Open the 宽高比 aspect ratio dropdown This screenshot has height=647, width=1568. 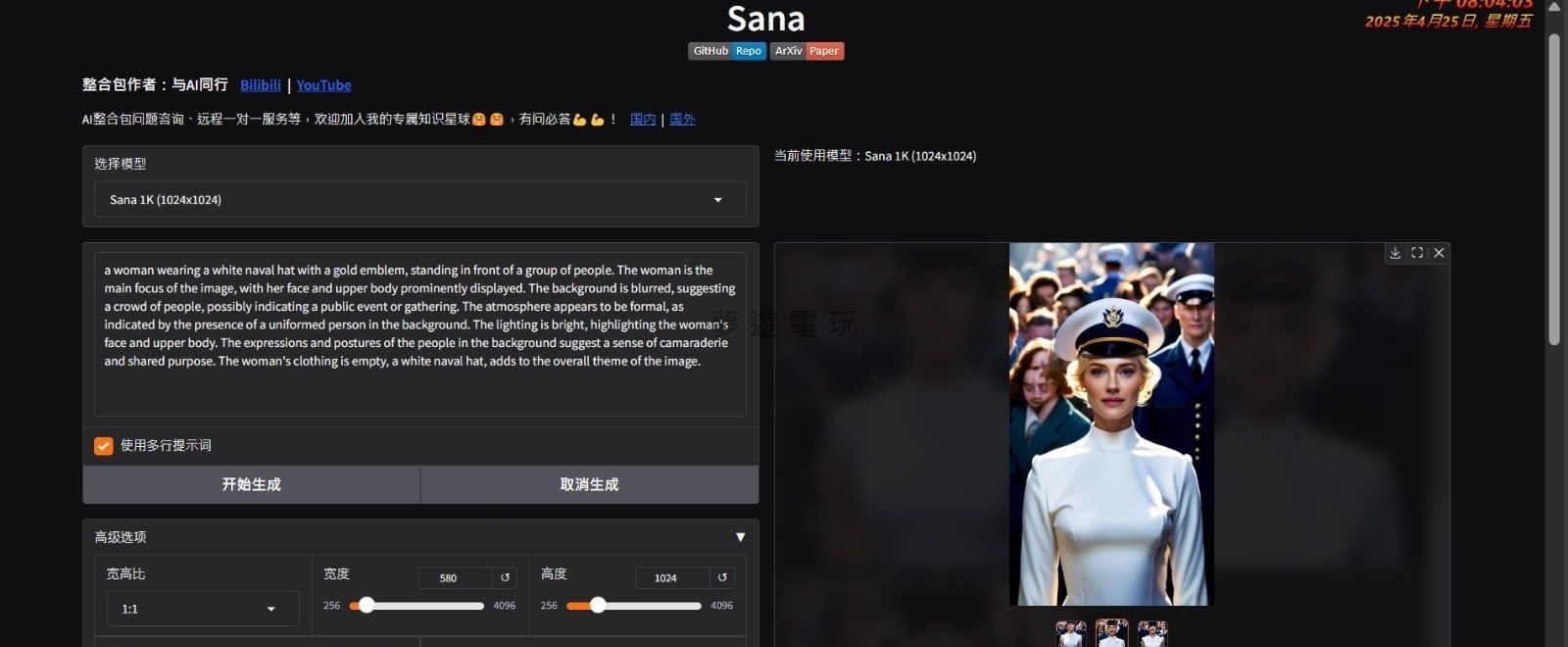point(202,609)
